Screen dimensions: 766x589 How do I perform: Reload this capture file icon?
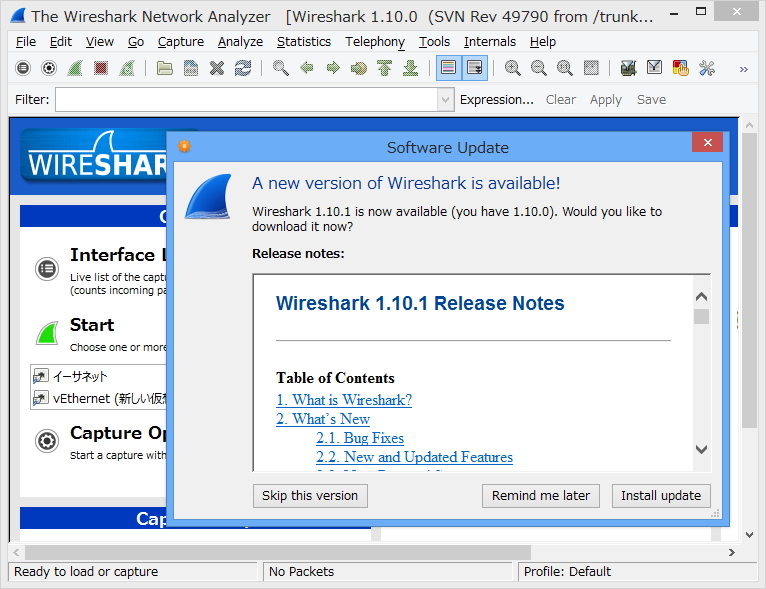[243, 68]
